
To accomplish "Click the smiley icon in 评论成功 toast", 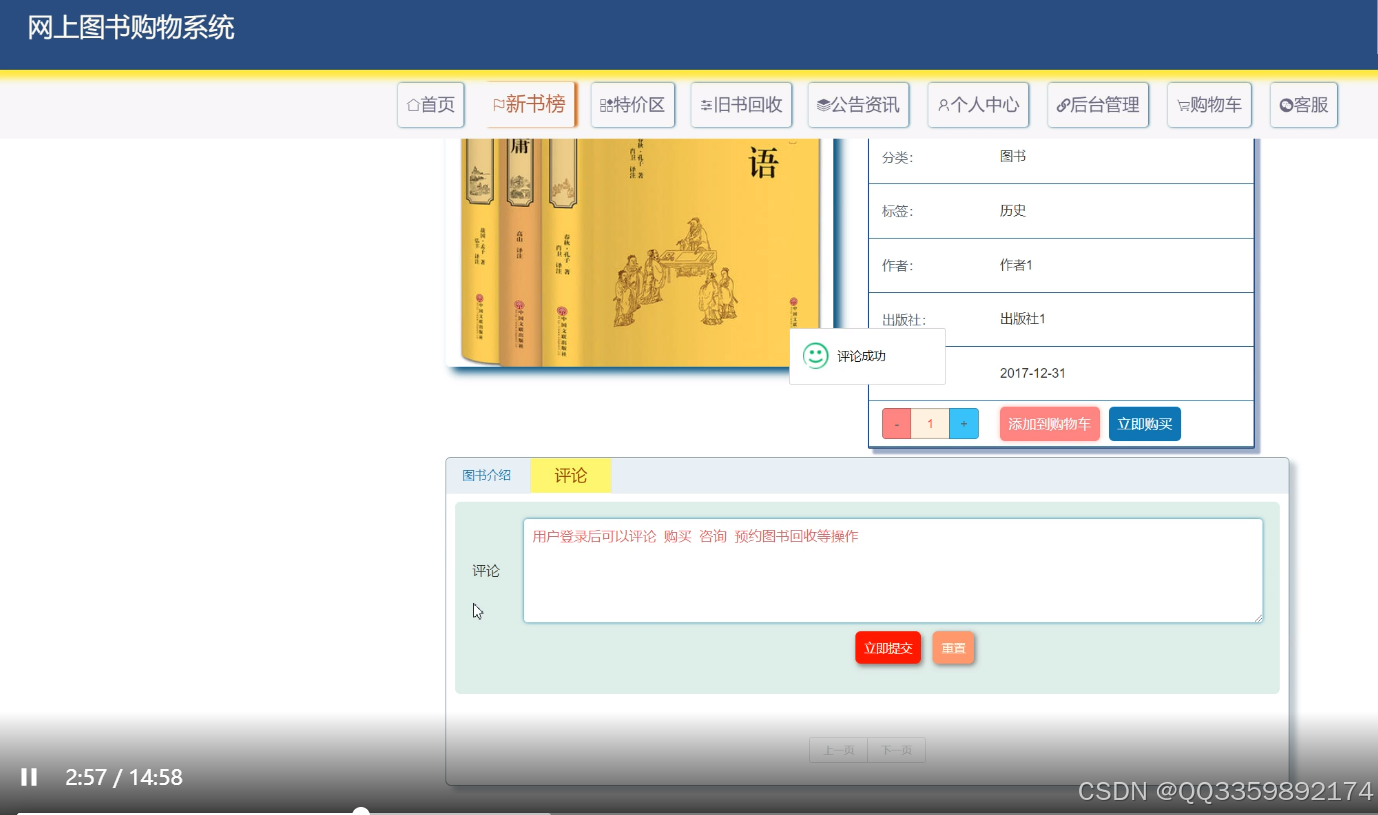I will pyautogui.click(x=816, y=356).
